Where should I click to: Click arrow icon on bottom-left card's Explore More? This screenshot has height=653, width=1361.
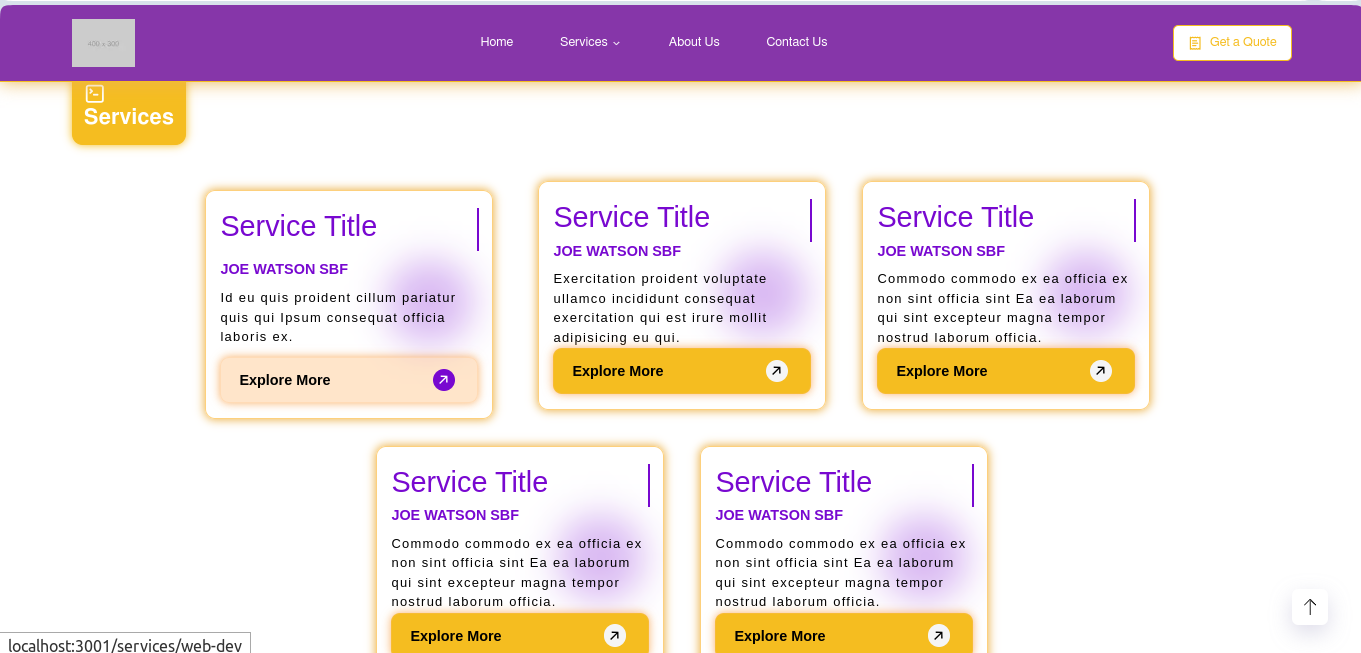[615, 636]
